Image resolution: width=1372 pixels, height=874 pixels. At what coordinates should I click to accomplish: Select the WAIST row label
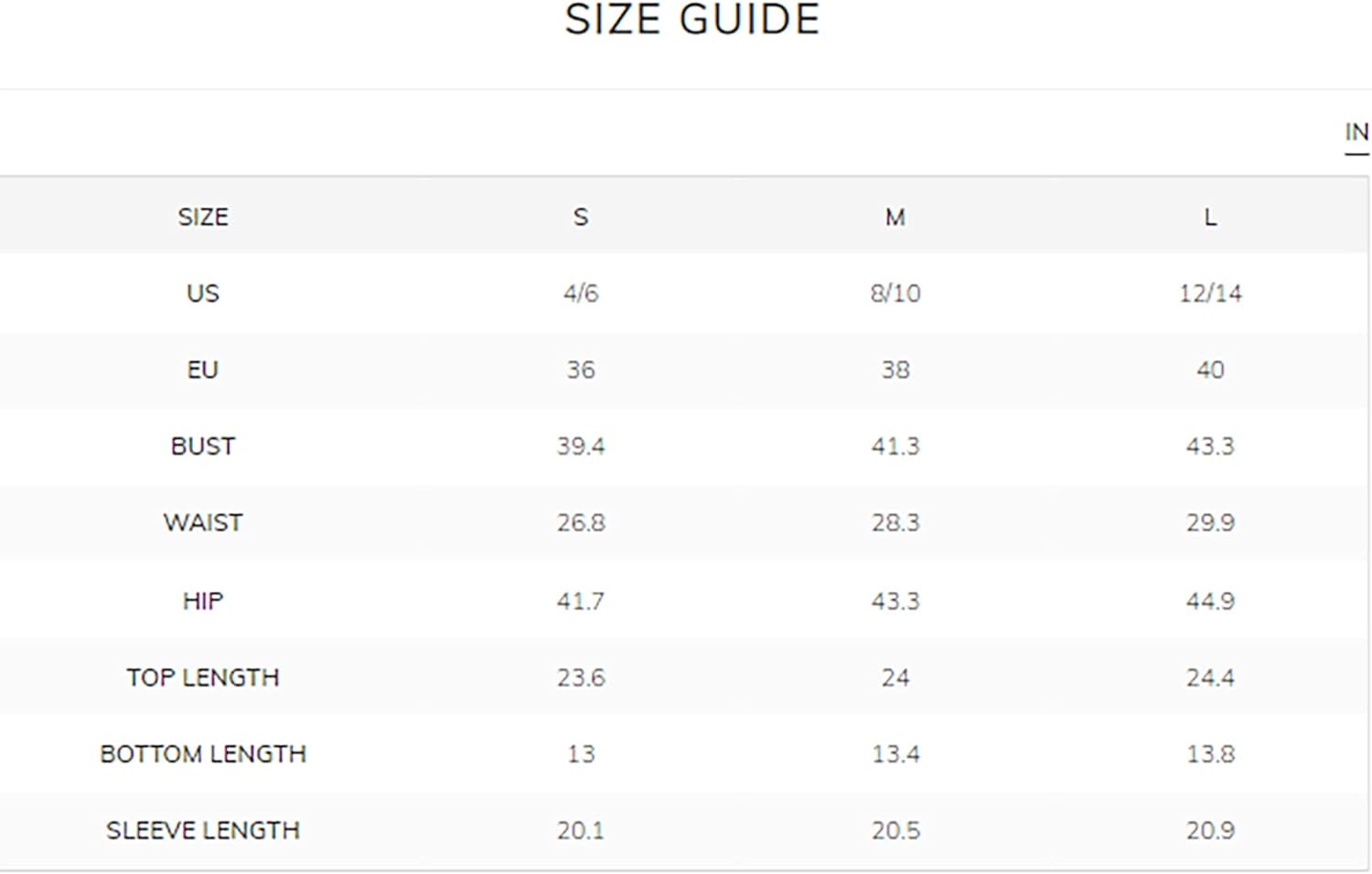(203, 522)
